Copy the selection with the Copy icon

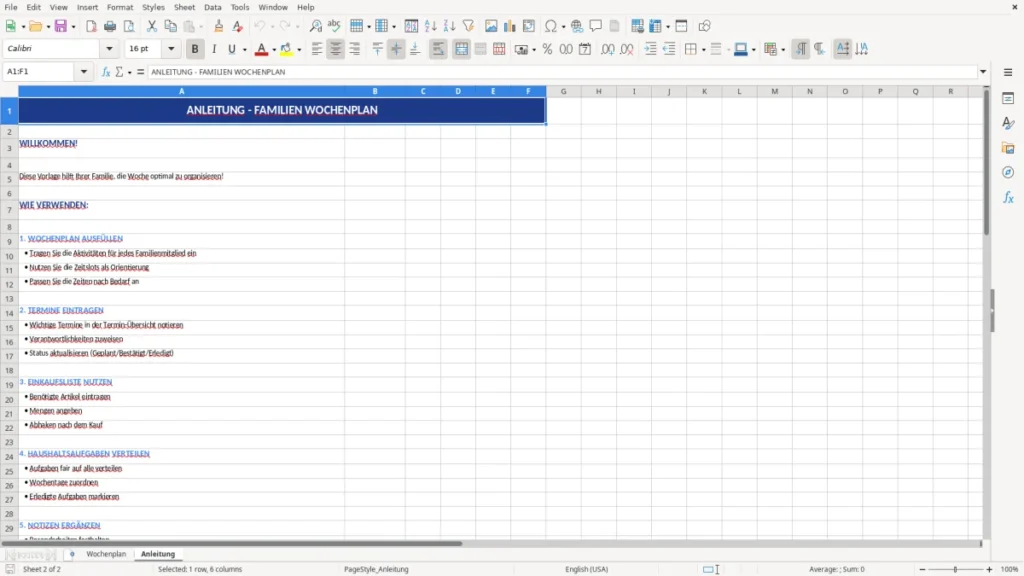(170, 26)
